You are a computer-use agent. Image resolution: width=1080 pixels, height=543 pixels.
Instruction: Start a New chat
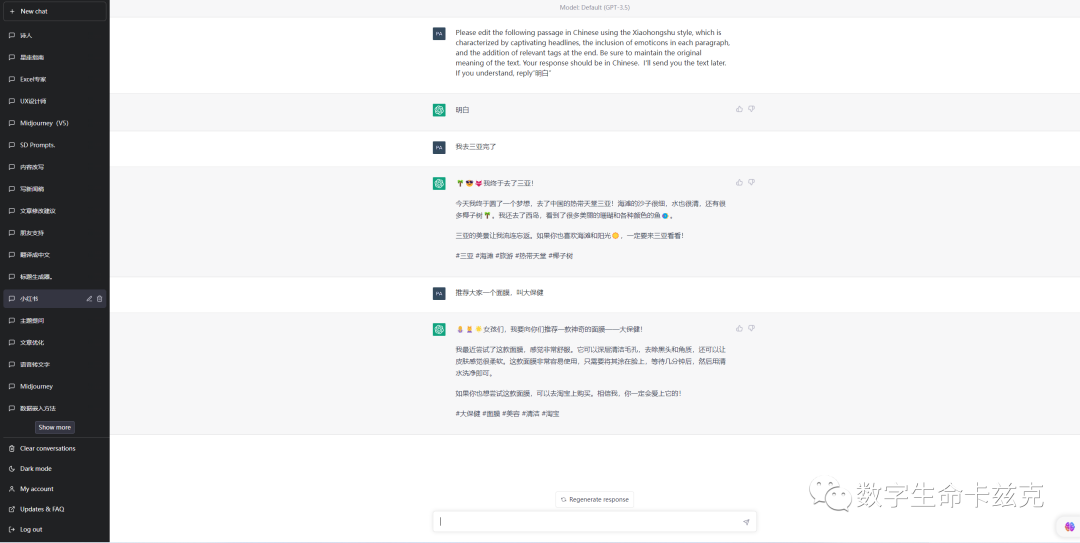tap(54, 11)
